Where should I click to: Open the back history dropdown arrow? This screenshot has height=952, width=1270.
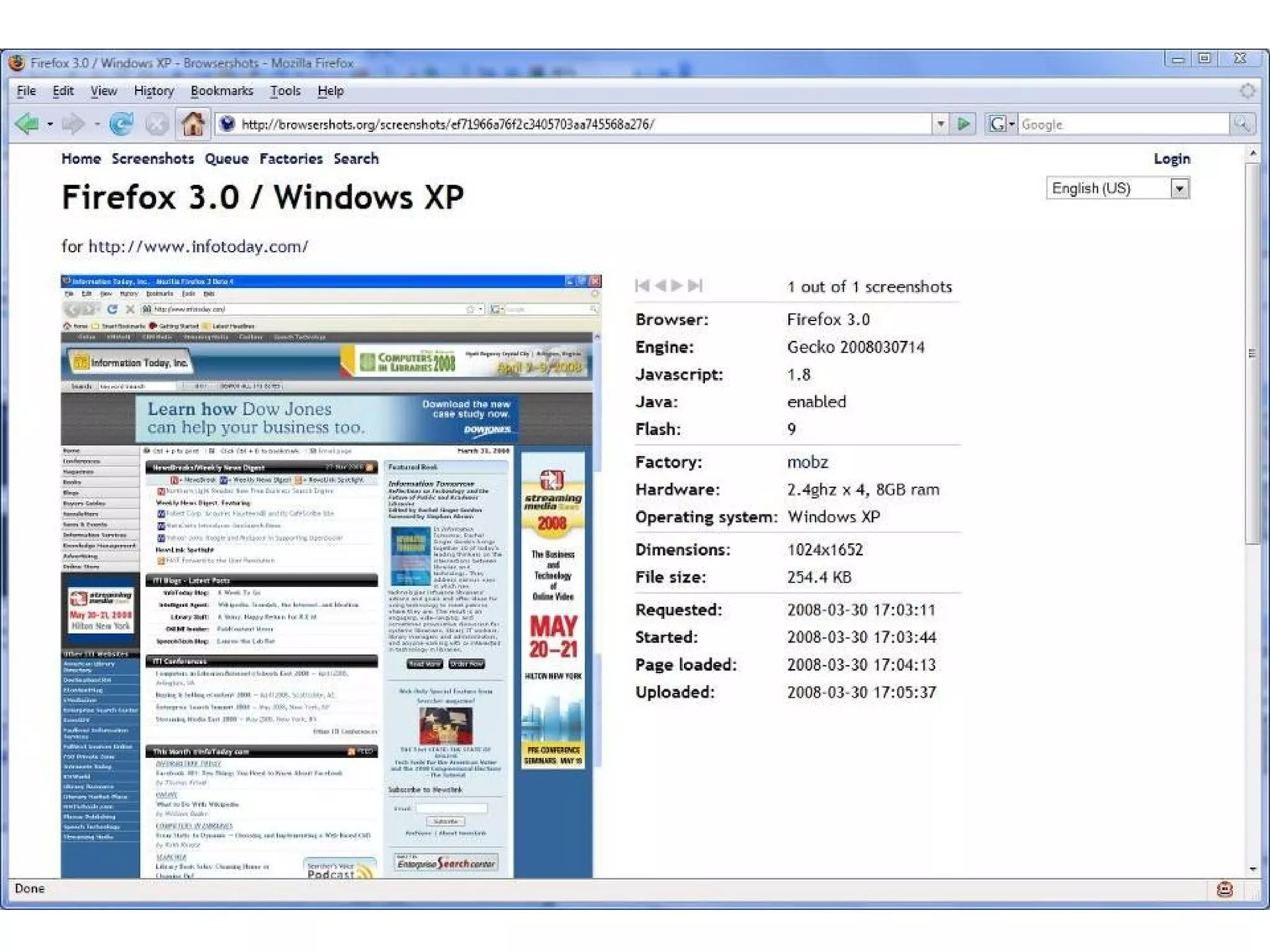click(x=50, y=124)
